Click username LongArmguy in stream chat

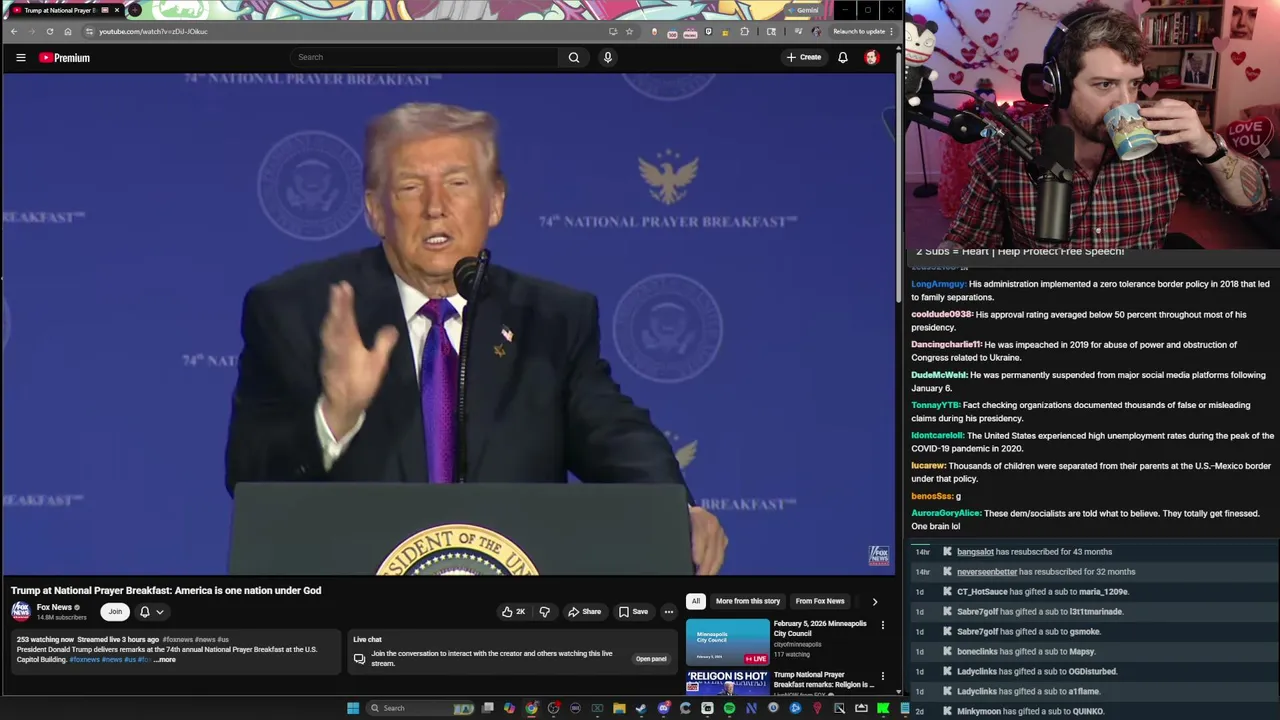[x=938, y=284]
